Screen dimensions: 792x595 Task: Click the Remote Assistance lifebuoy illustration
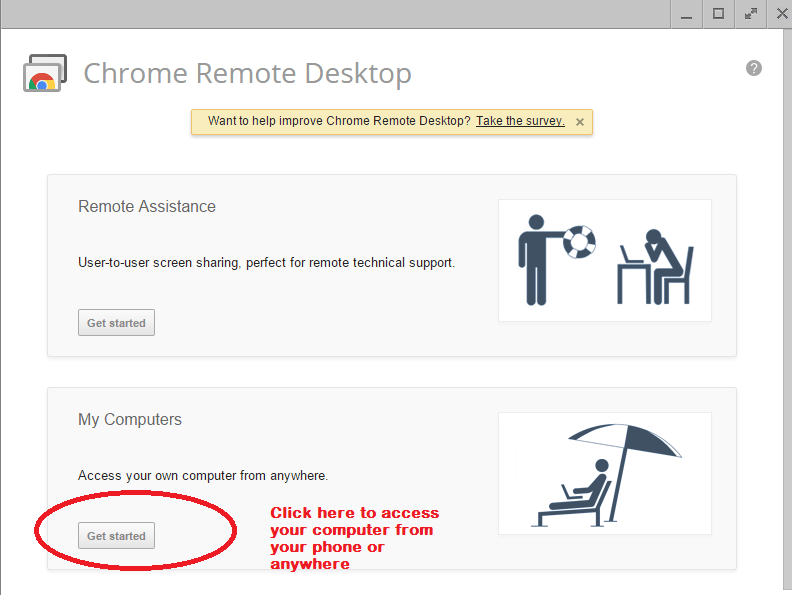click(605, 260)
